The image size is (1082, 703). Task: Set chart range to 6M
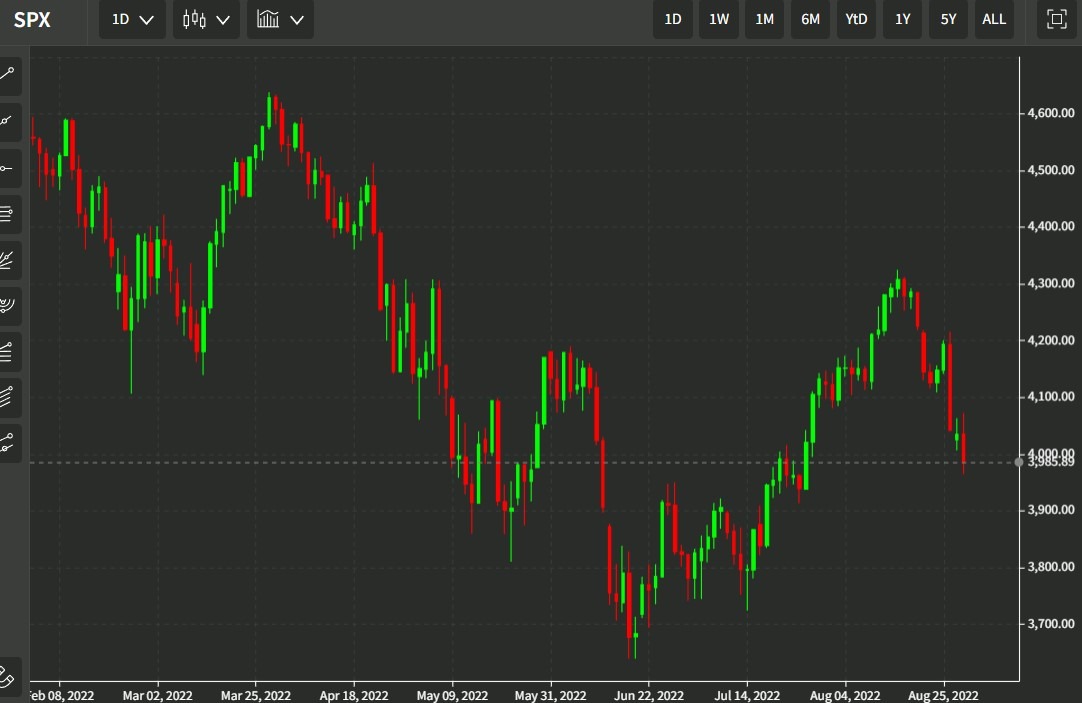(810, 19)
